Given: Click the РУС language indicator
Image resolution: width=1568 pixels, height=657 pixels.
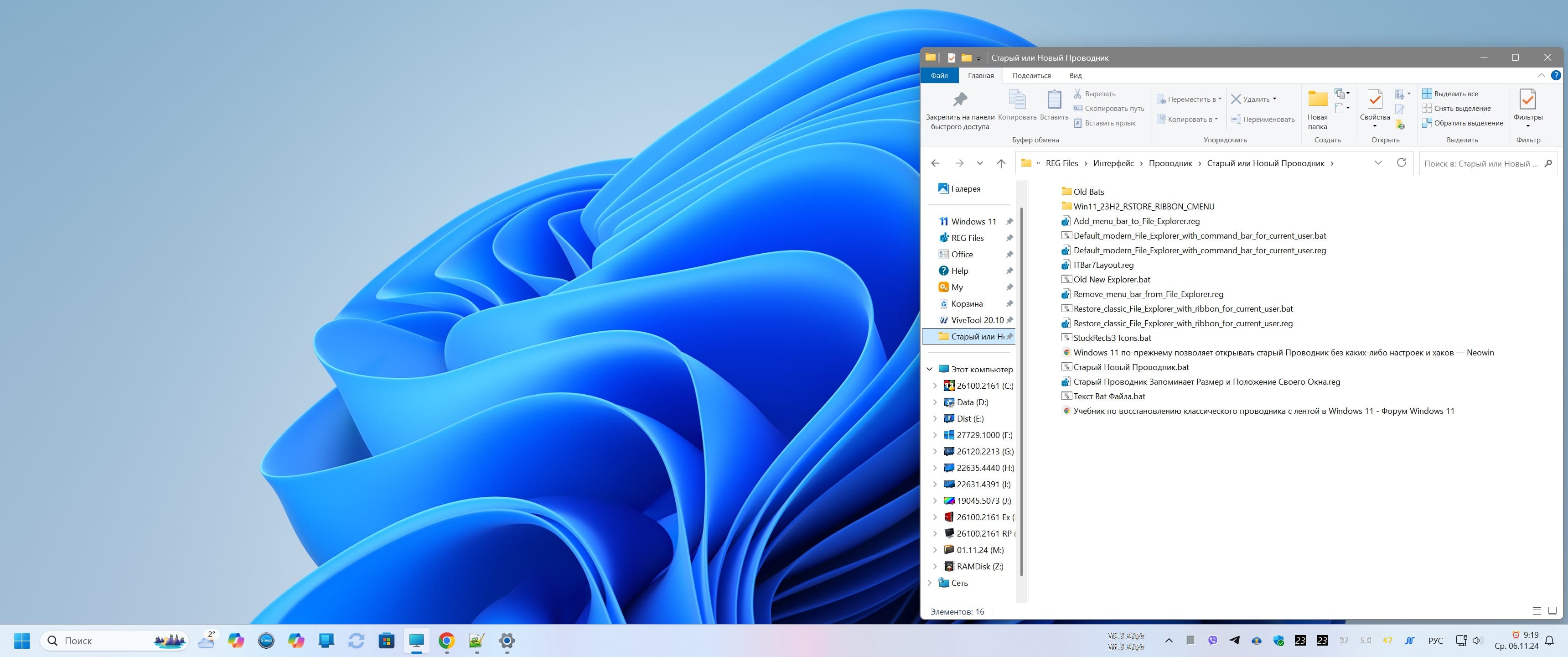Looking at the screenshot, I should pos(1435,641).
